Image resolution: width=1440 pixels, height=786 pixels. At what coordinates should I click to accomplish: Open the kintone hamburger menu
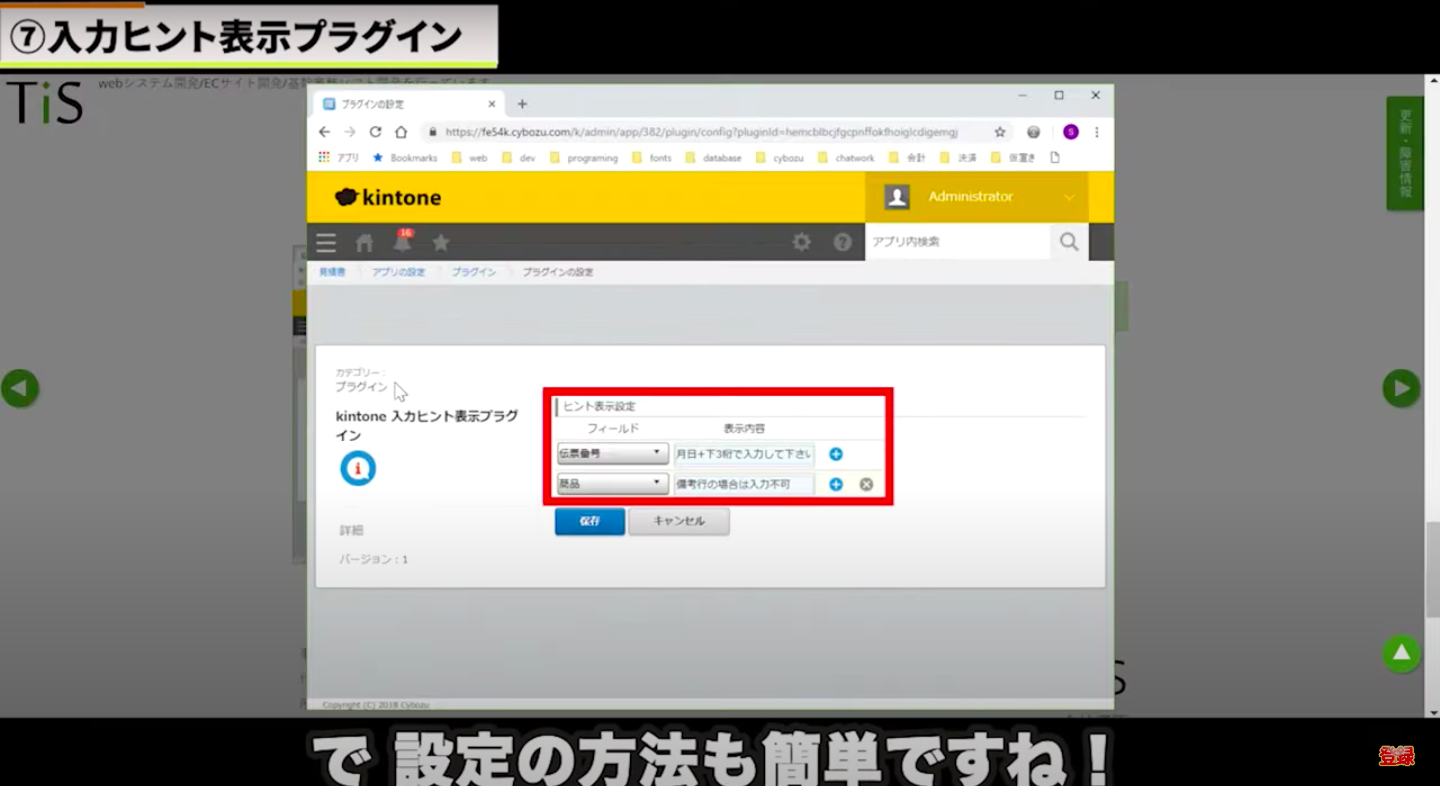326,243
